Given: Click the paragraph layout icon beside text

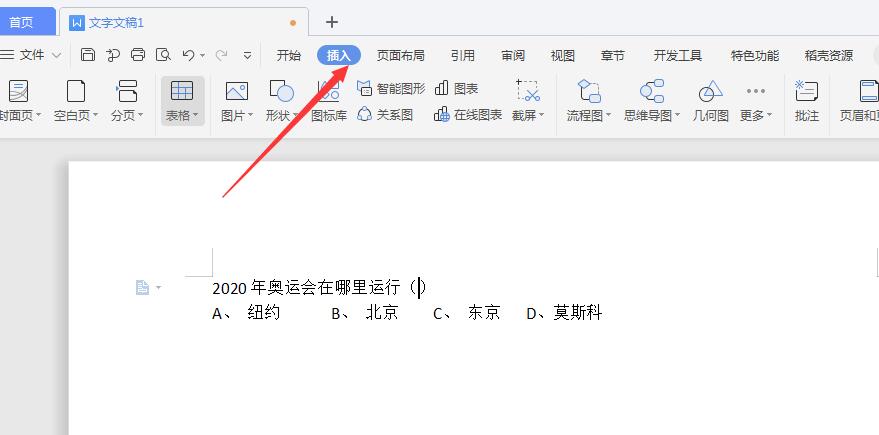Looking at the screenshot, I should click(142, 288).
